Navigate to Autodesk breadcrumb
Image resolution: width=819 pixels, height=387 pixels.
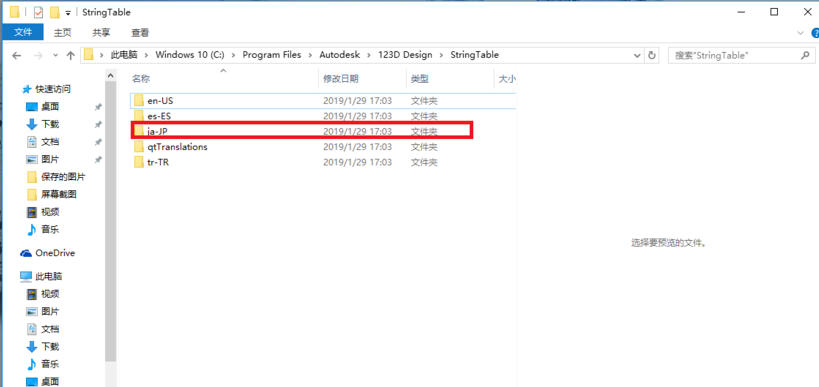point(340,54)
